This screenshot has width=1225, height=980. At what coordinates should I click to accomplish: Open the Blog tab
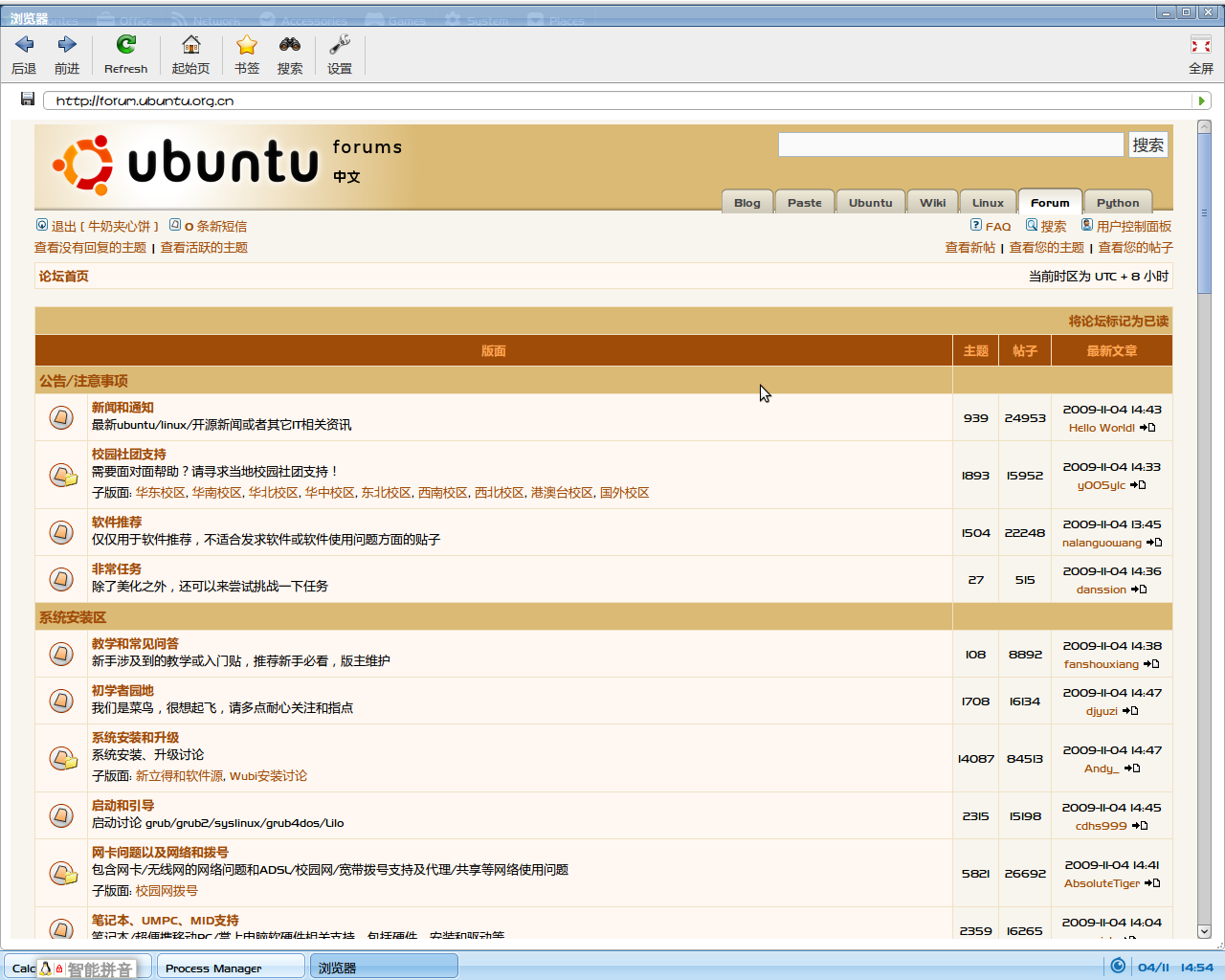[x=746, y=202]
